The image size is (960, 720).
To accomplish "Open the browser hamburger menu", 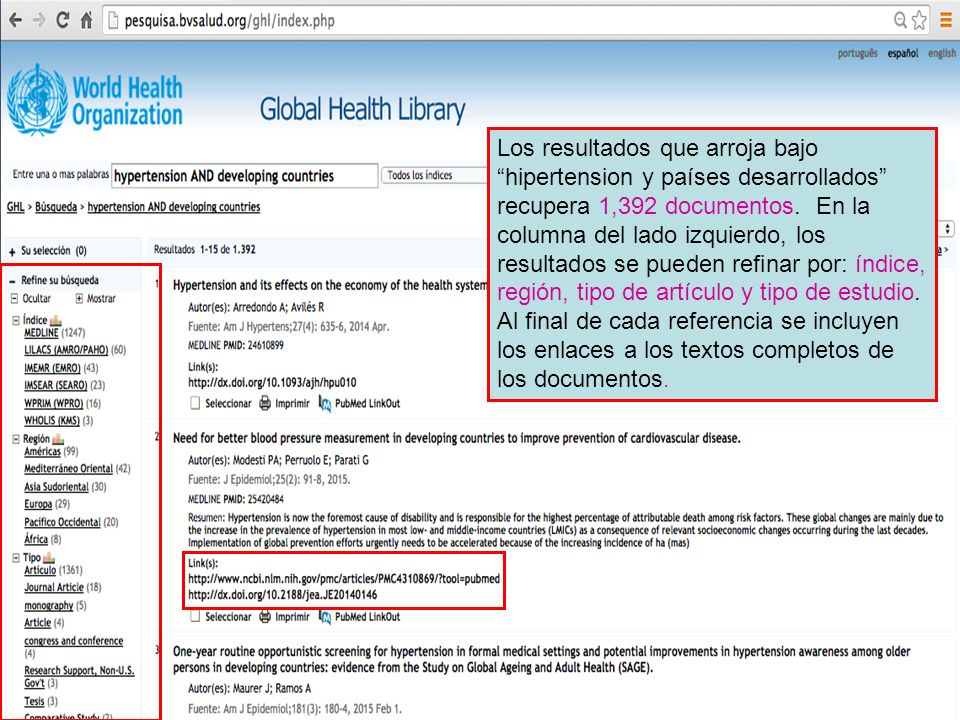I will [946, 20].
